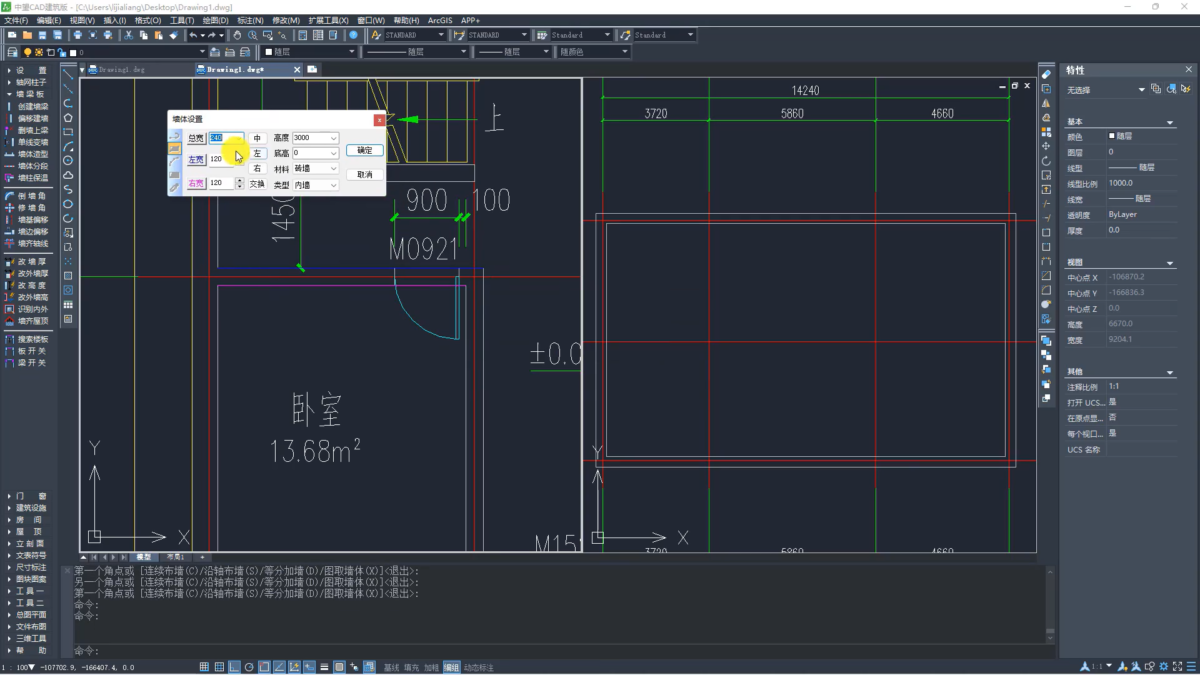Open the 文件(F) menu

point(17,20)
